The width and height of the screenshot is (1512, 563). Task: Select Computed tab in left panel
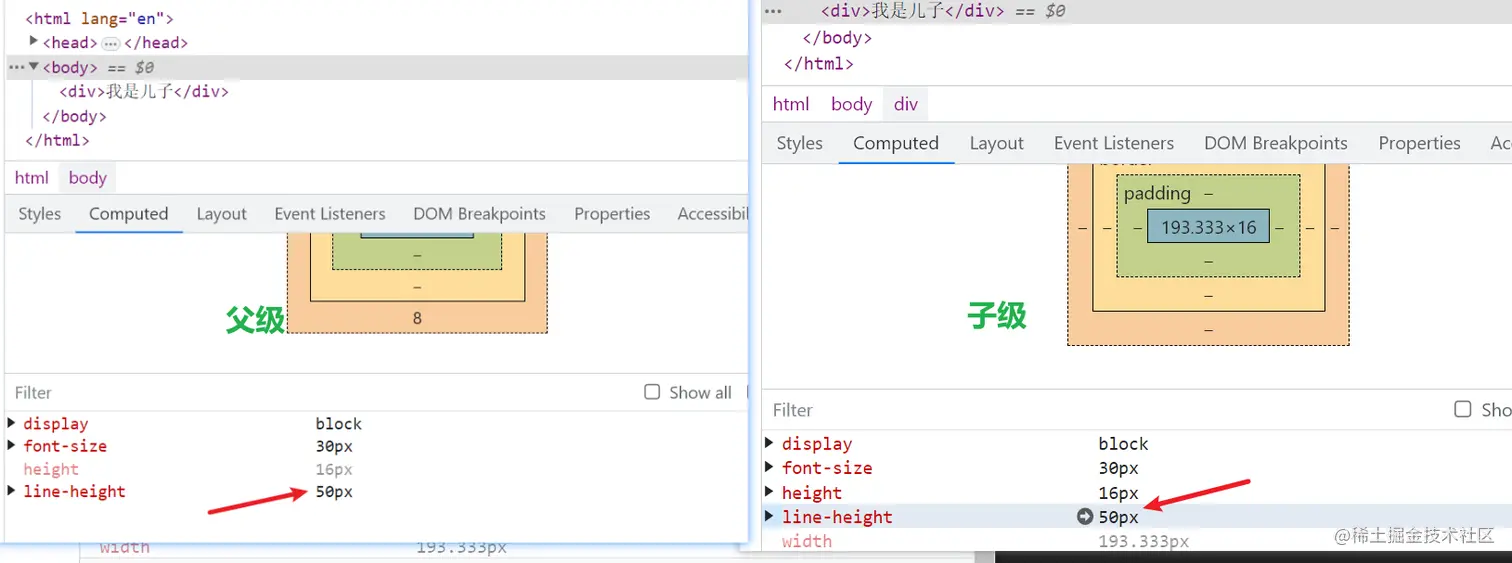coord(128,213)
